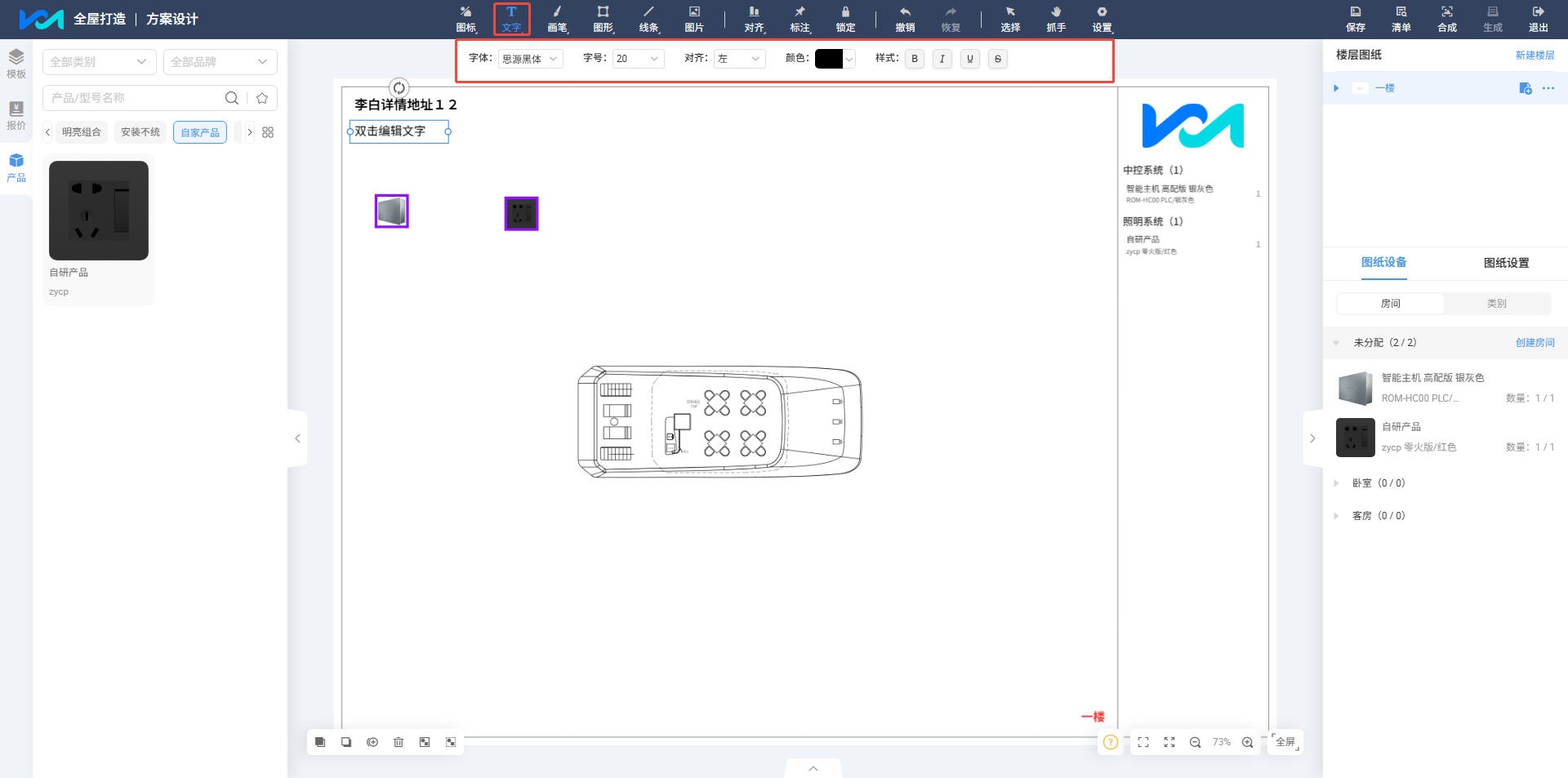Viewport: 1568px width, 778px height.
Task: Open the 对齐 align tool
Action: [754, 19]
